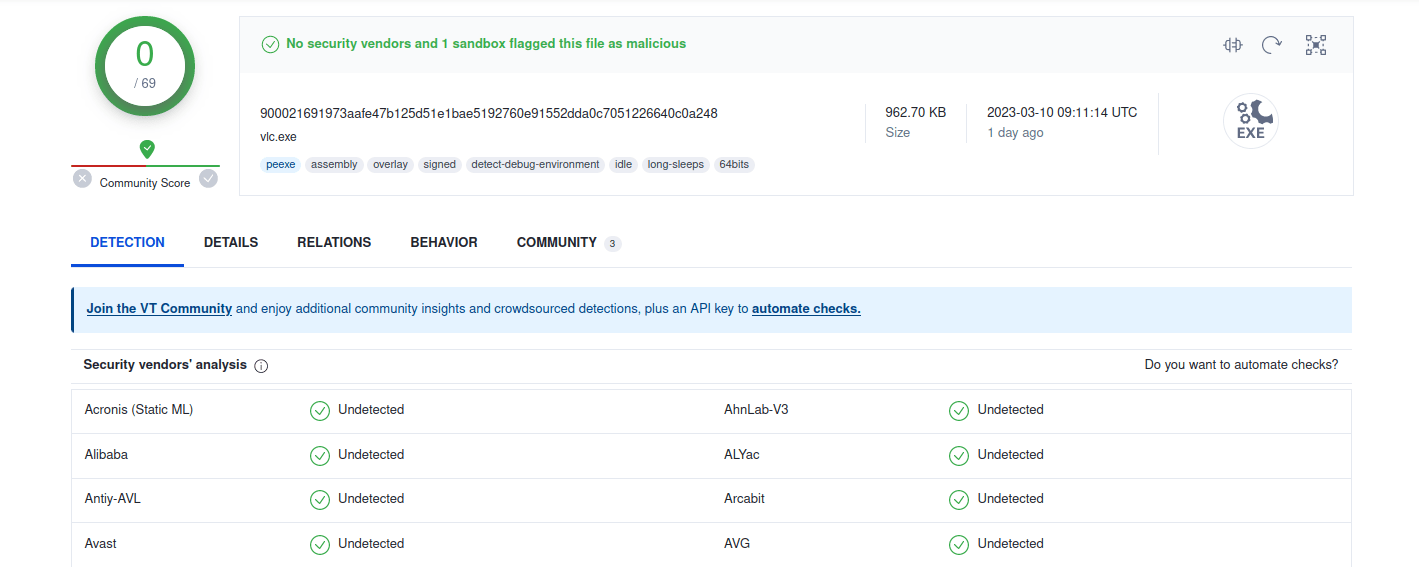This screenshot has width=1419, height=567.
Task: Click the file hash text
Action: [x=488, y=113]
